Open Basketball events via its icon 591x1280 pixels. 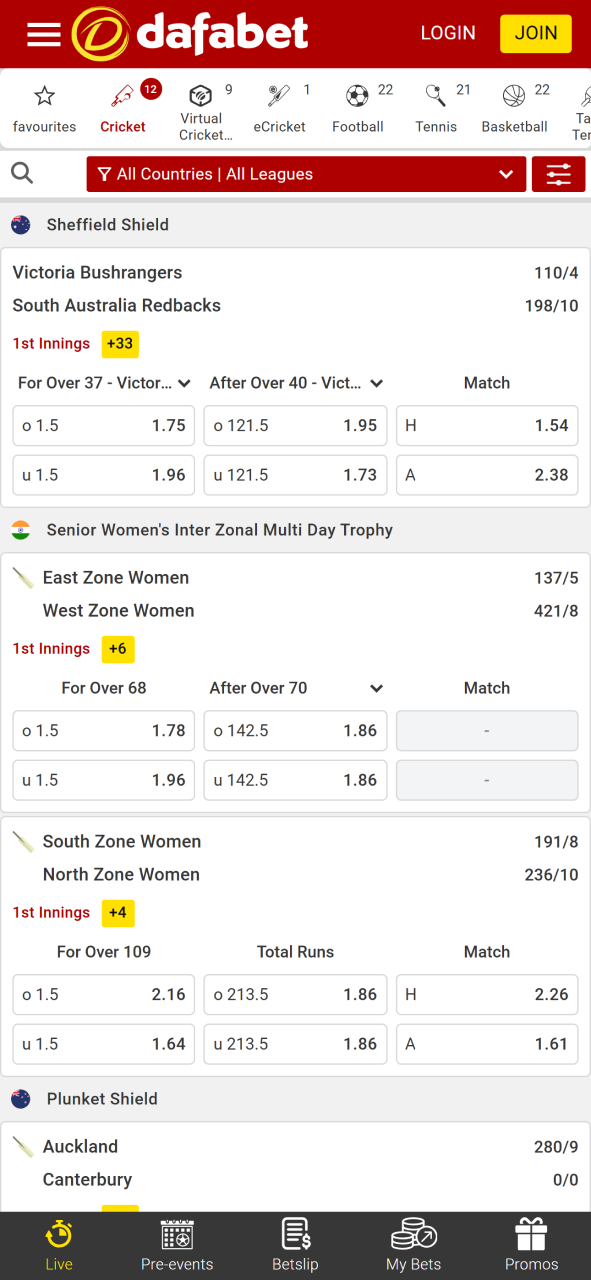coord(513,107)
